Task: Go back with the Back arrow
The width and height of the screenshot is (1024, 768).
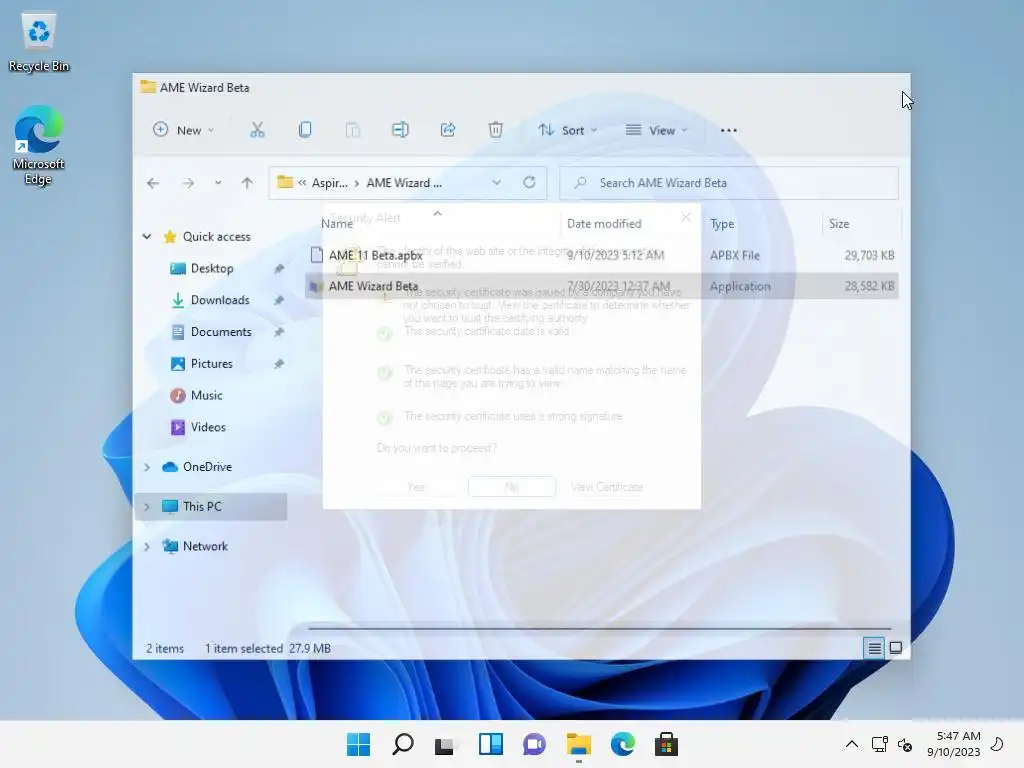Action: tap(153, 184)
